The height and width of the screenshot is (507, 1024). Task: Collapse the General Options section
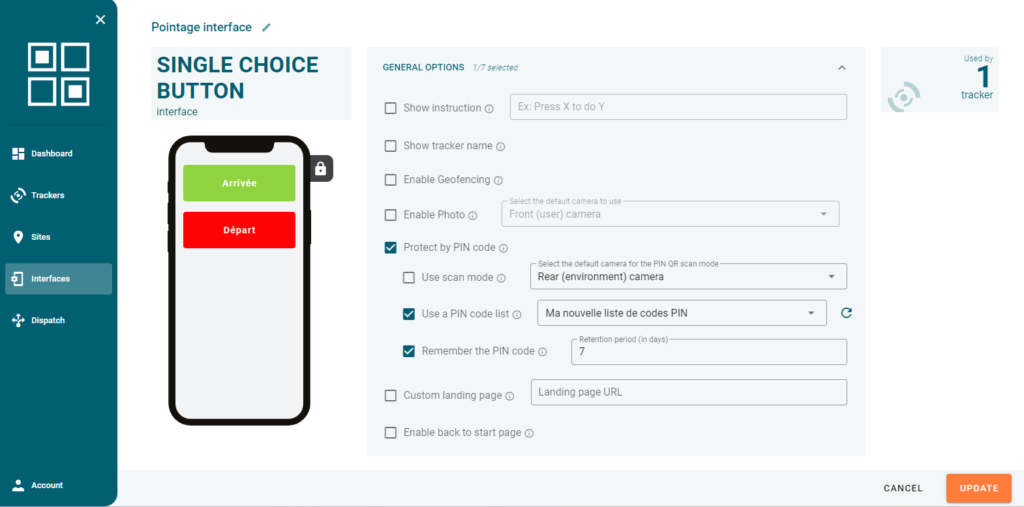pyautogui.click(x=842, y=67)
